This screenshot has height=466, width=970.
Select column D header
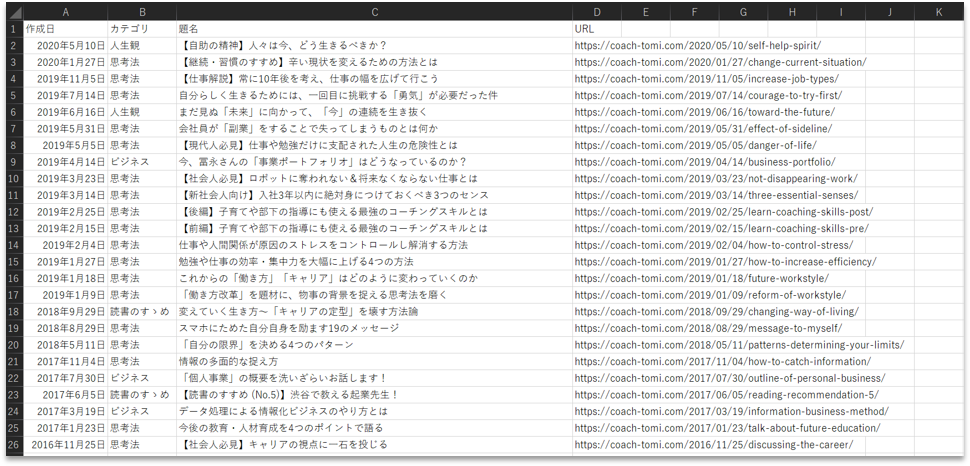(597, 12)
